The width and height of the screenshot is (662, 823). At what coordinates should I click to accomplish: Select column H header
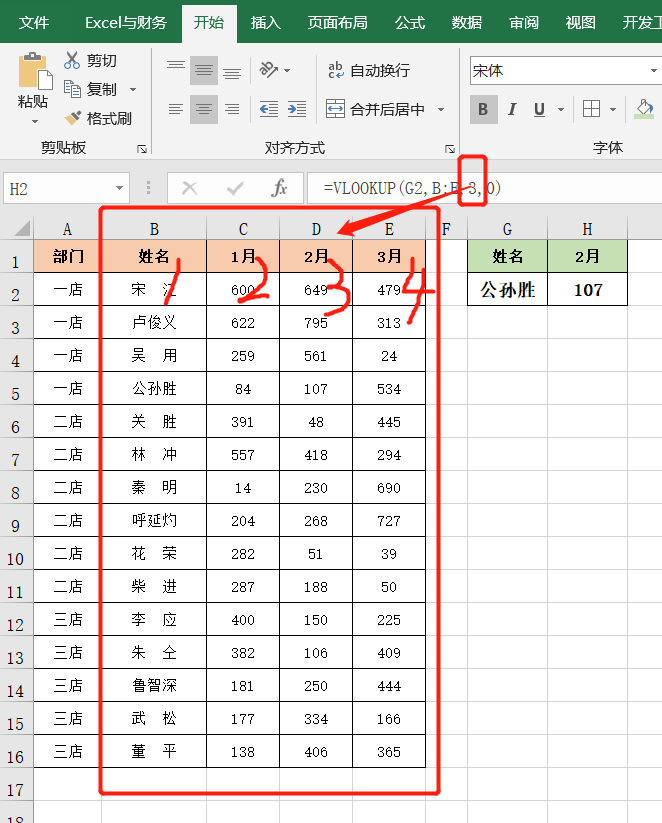click(587, 229)
